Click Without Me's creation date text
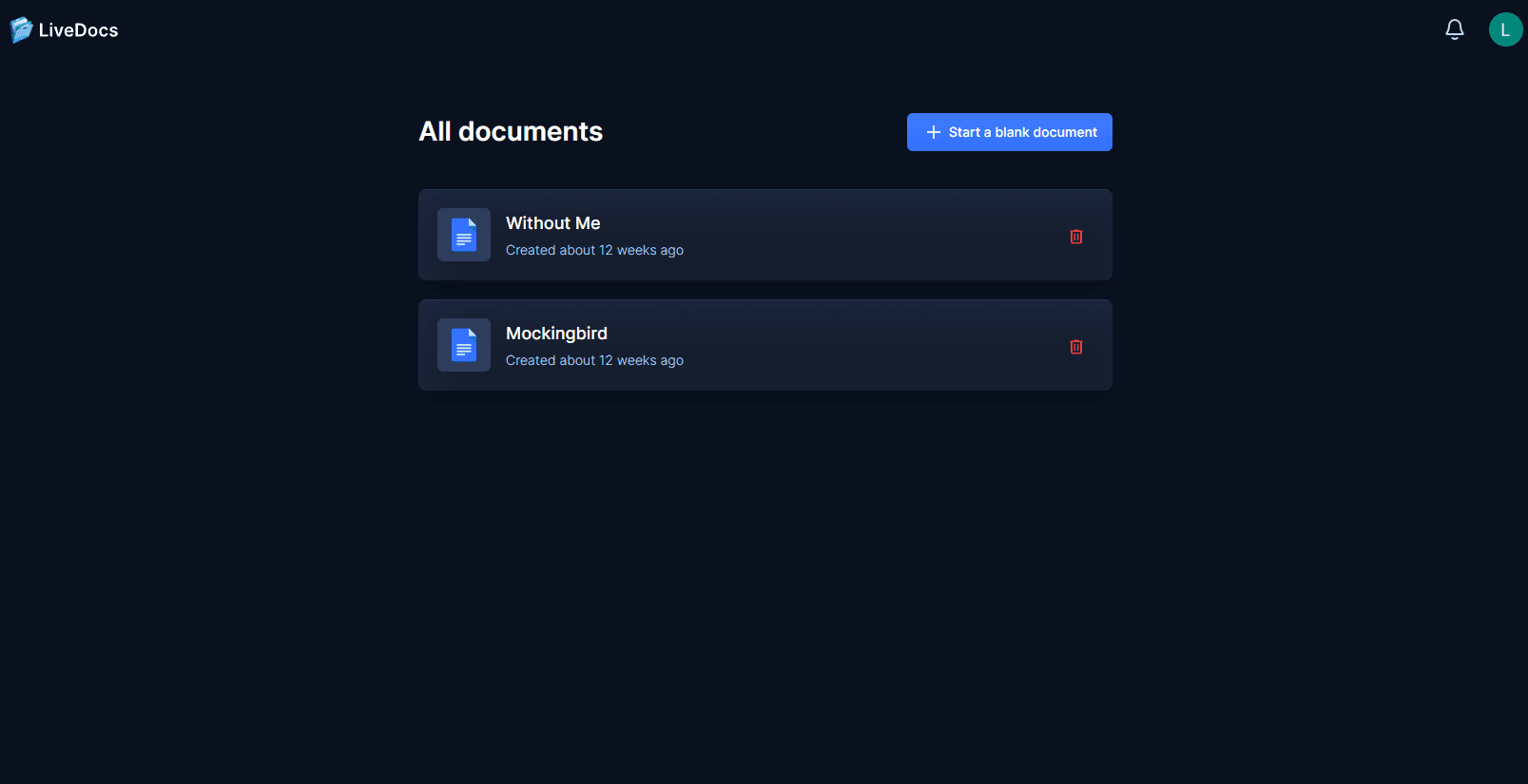1528x784 pixels. 594,250
